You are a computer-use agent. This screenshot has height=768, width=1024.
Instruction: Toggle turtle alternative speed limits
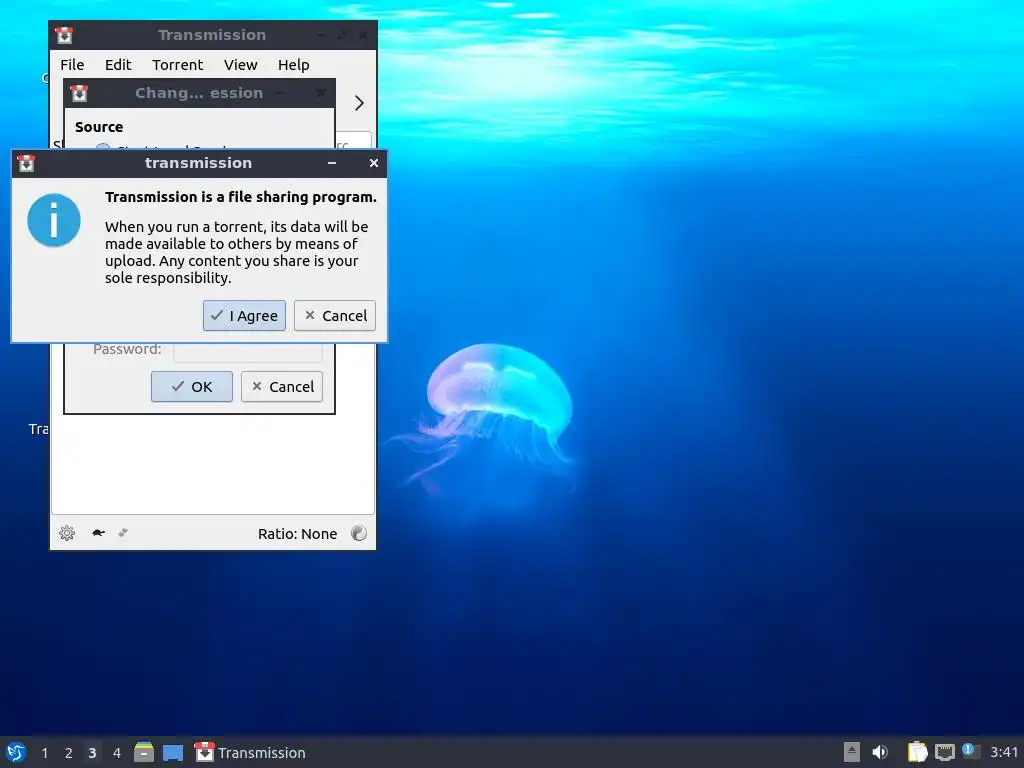(x=98, y=533)
